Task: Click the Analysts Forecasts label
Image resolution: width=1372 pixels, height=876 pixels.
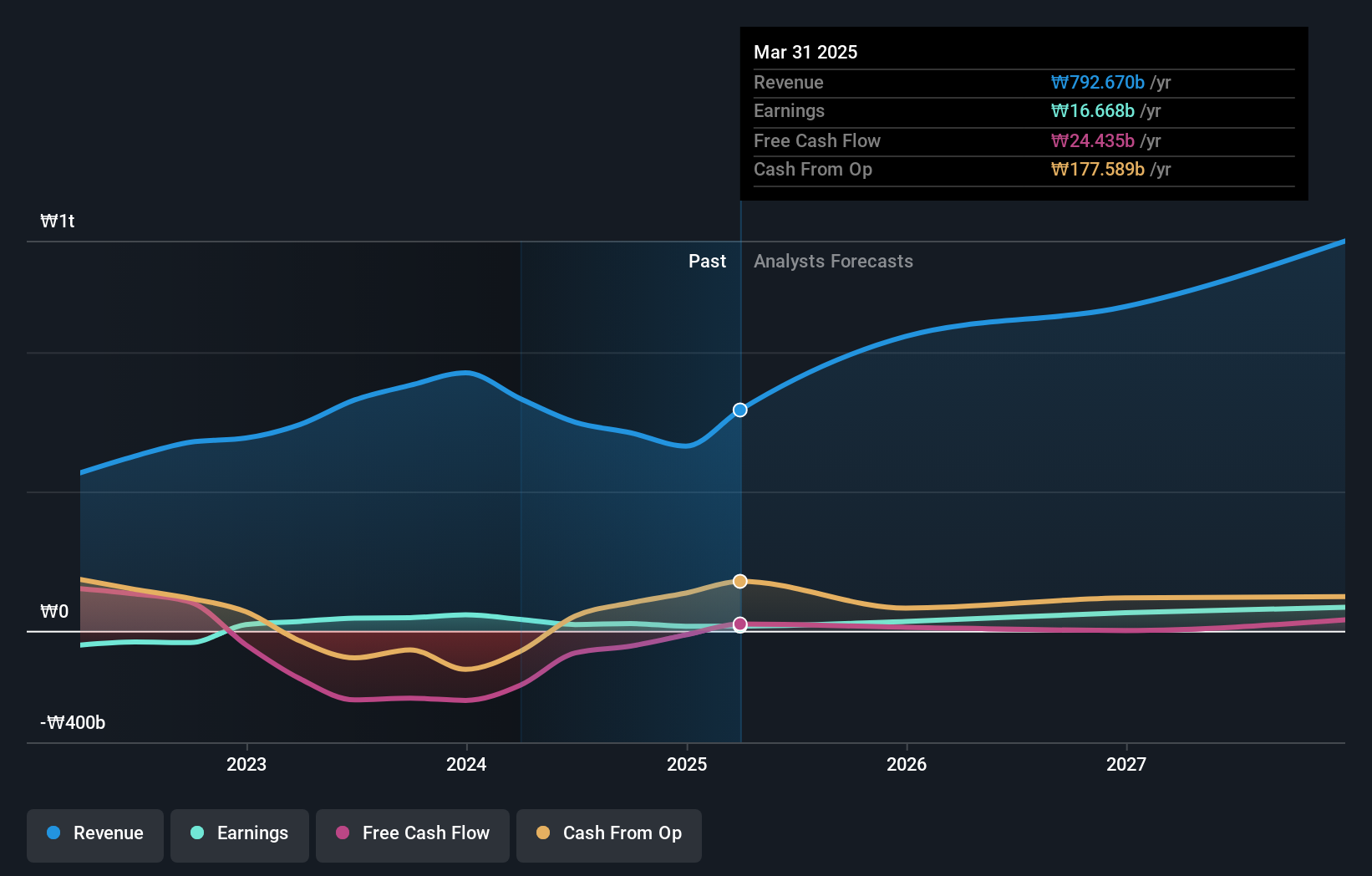Action: point(833,261)
